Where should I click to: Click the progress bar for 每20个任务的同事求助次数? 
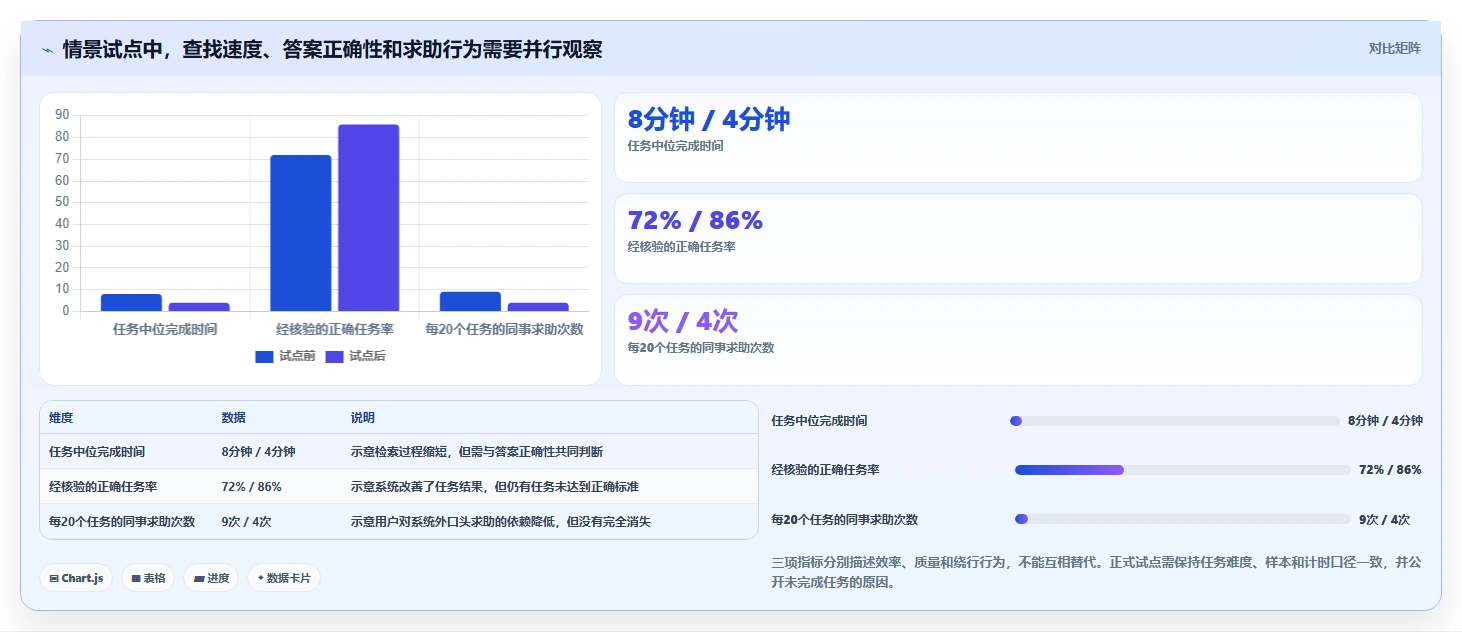(x=1183, y=519)
